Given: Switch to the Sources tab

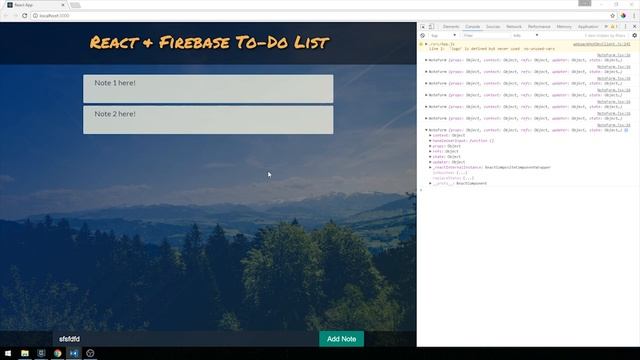Looking at the screenshot, I should point(493,27).
